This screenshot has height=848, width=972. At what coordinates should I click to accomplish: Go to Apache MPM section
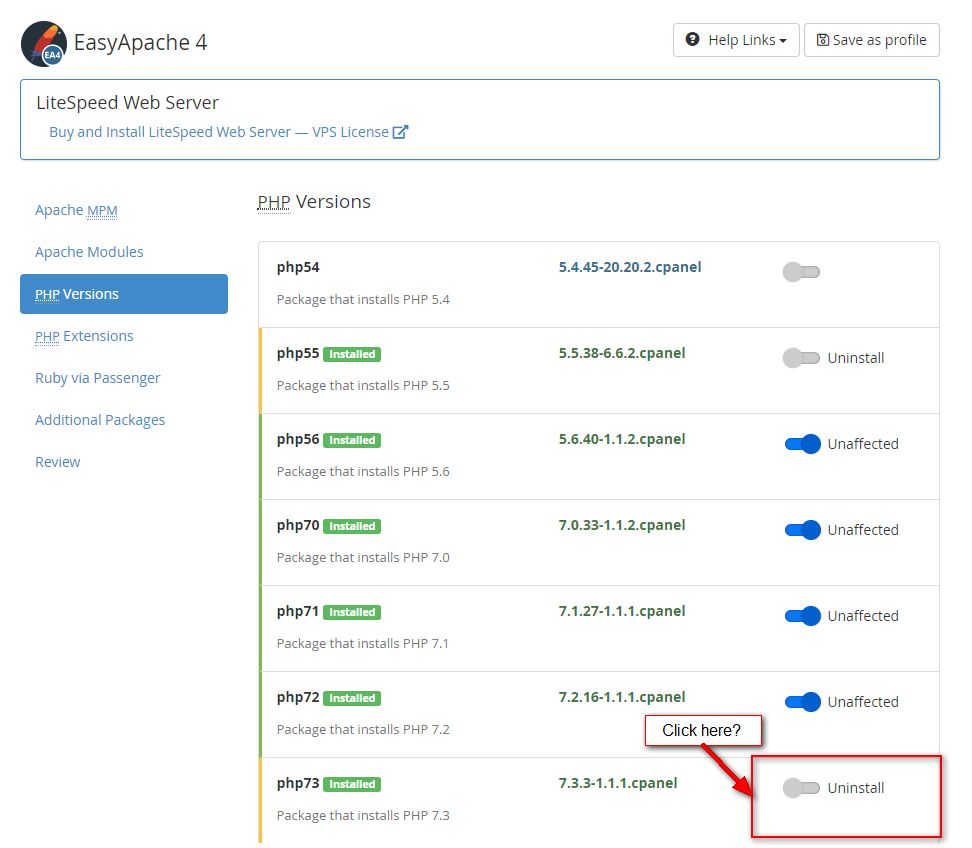click(76, 210)
